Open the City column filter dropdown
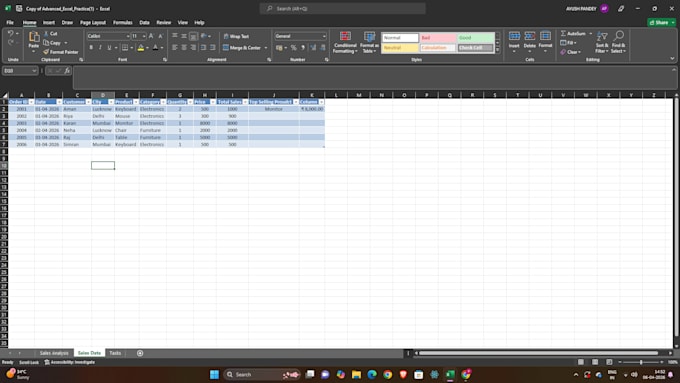The width and height of the screenshot is (680, 383). (111, 102)
